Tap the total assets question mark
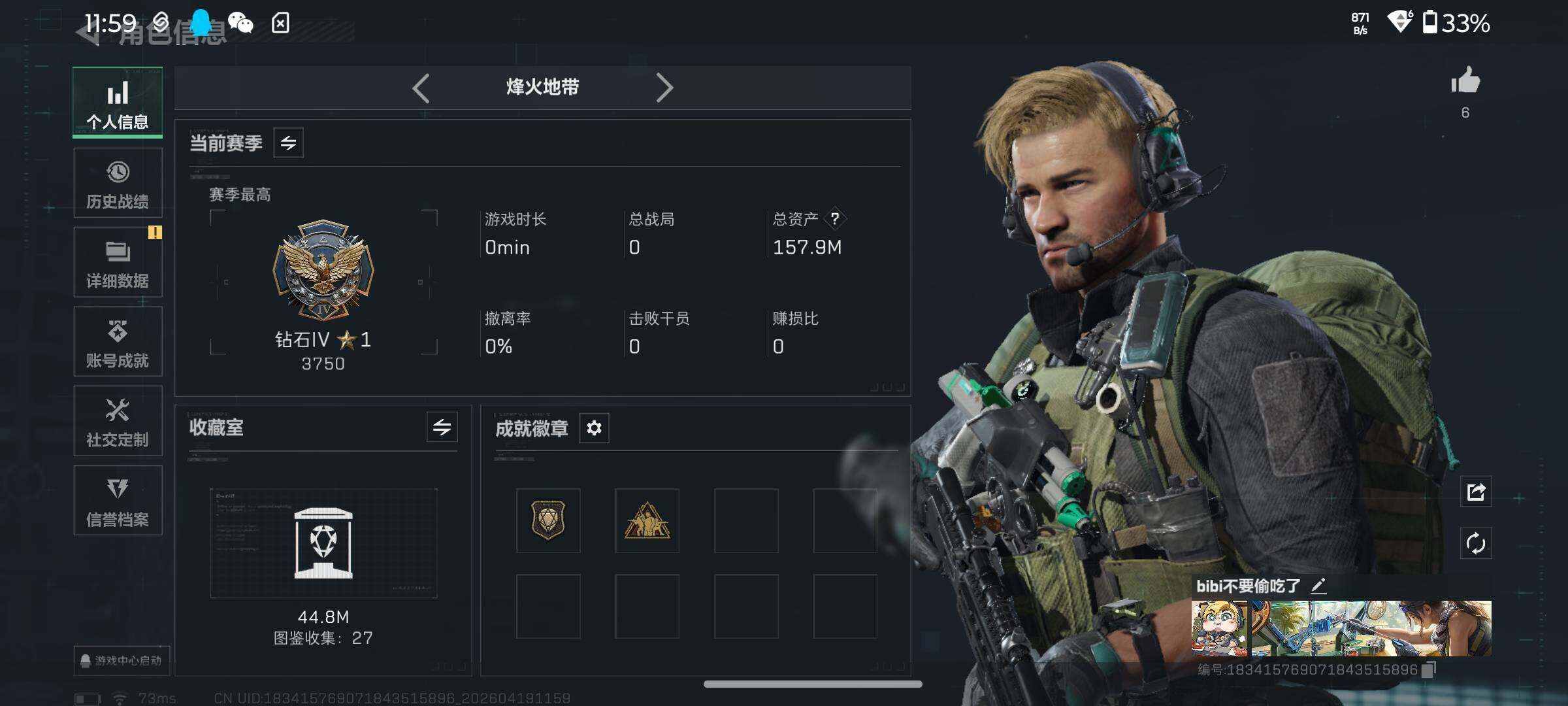The height and width of the screenshot is (706, 1568). coord(835,219)
